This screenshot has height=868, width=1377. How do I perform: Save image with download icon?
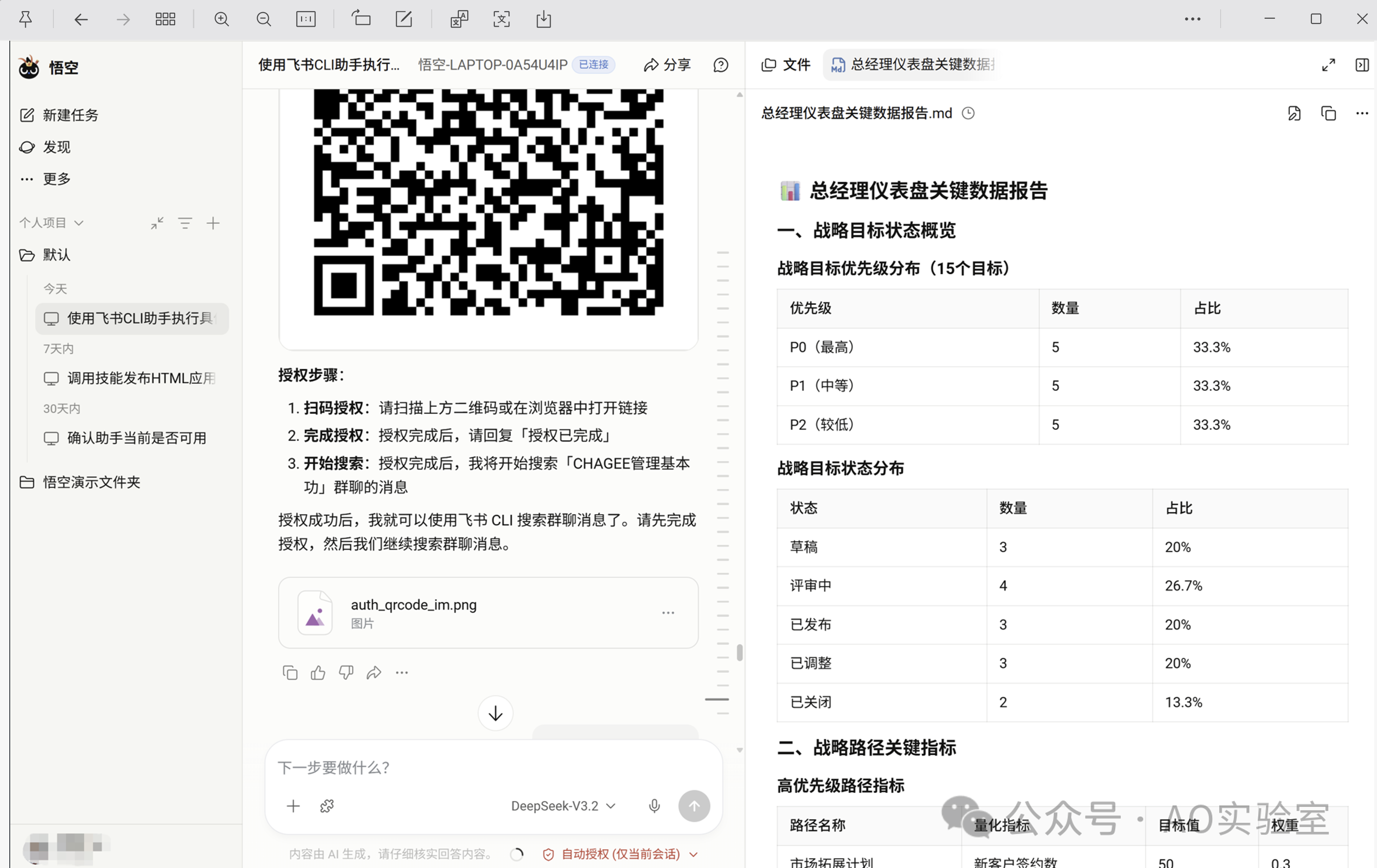click(x=544, y=19)
